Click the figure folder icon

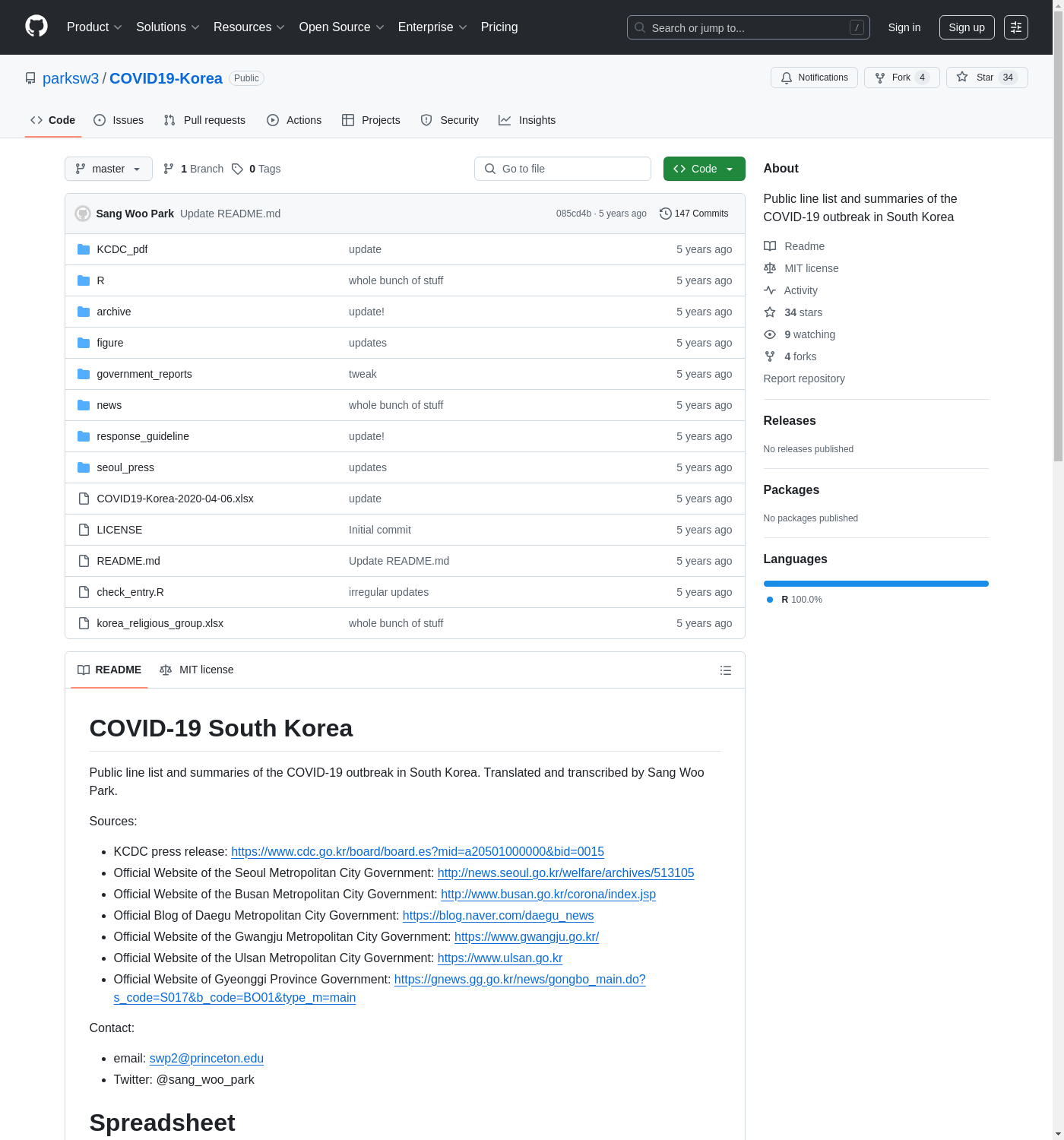(84, 343)
